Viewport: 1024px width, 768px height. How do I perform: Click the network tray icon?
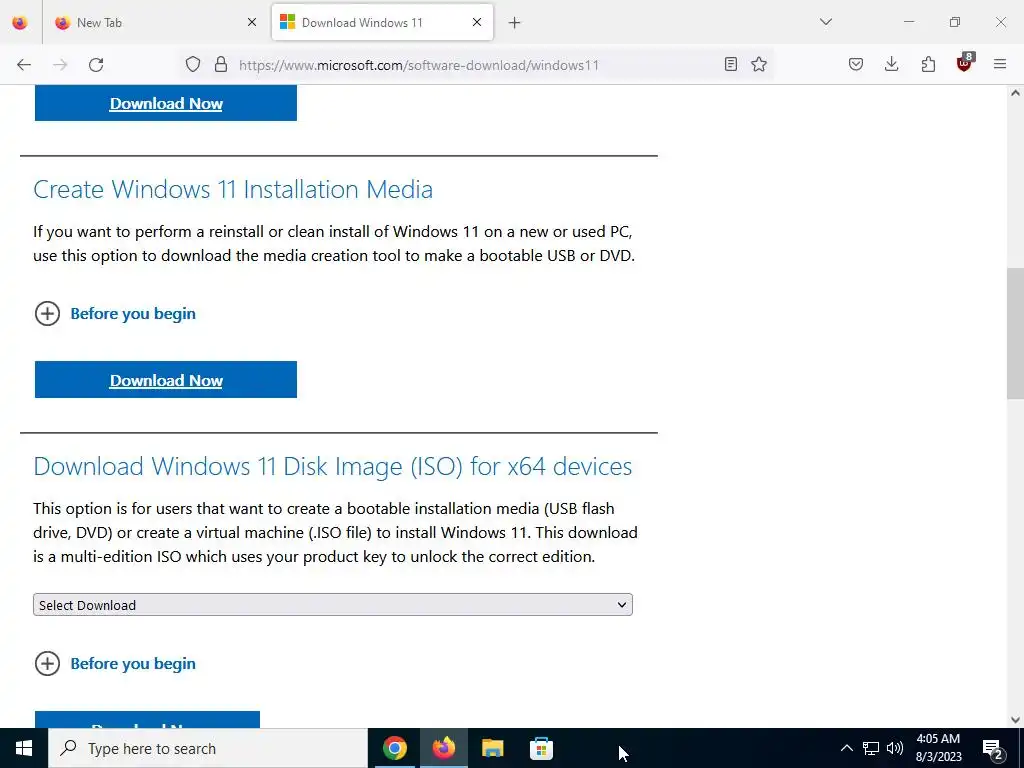click(x=871, y=748)
